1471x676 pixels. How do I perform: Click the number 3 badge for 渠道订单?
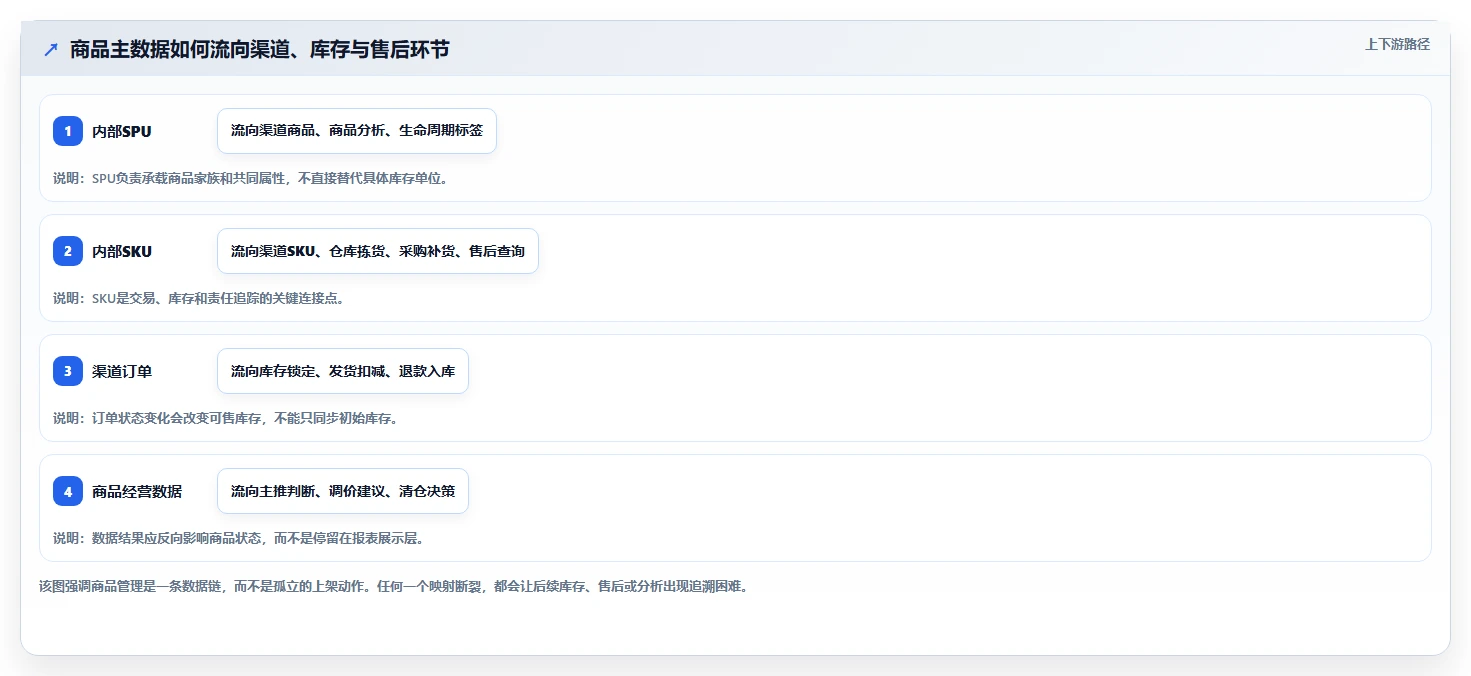(x=68, y=371)
